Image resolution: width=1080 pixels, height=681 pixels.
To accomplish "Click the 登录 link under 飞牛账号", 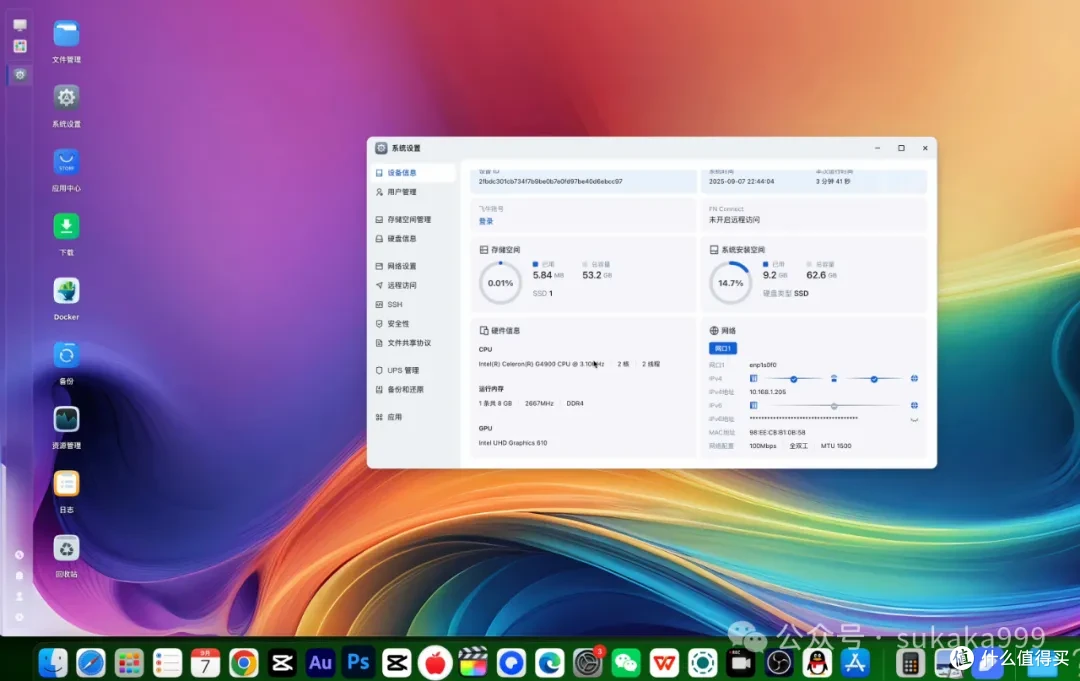I will (x=486, y=222).
